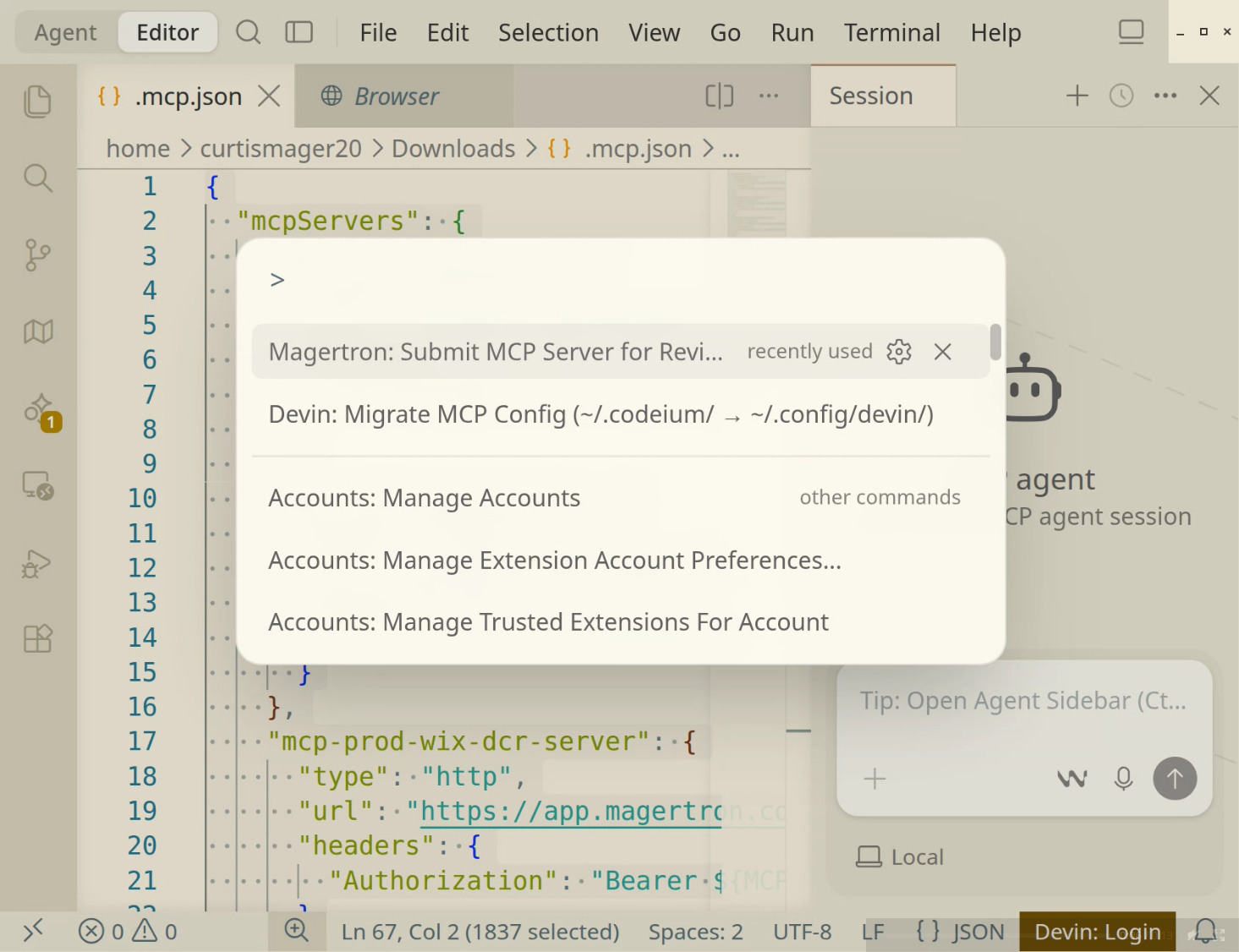Open the Go menu
This screenshot has height=952, width=1239.
[x=725, y=32]
